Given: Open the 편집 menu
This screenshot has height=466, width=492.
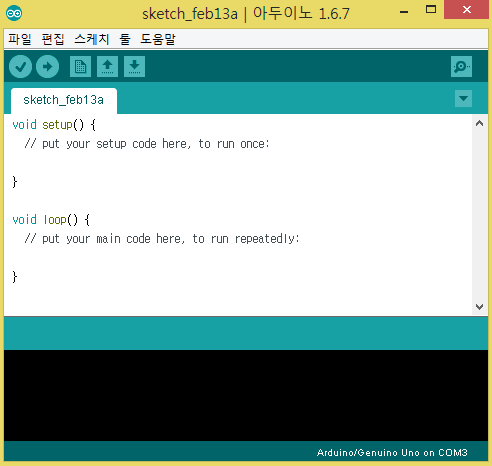Looking at the screenshot, I should tap(53, 39).
